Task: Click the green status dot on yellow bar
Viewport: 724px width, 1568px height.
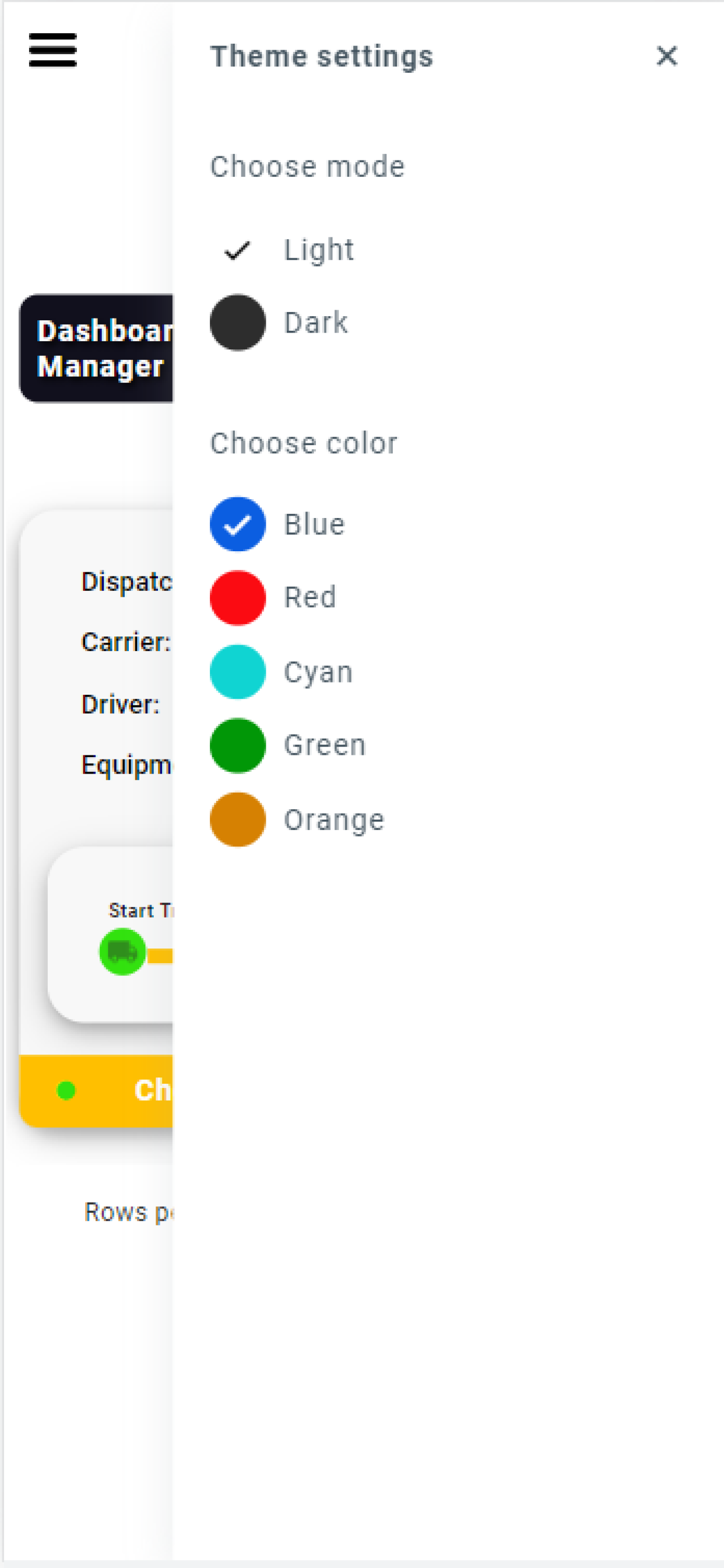Action: click(x=66, y=1091)
